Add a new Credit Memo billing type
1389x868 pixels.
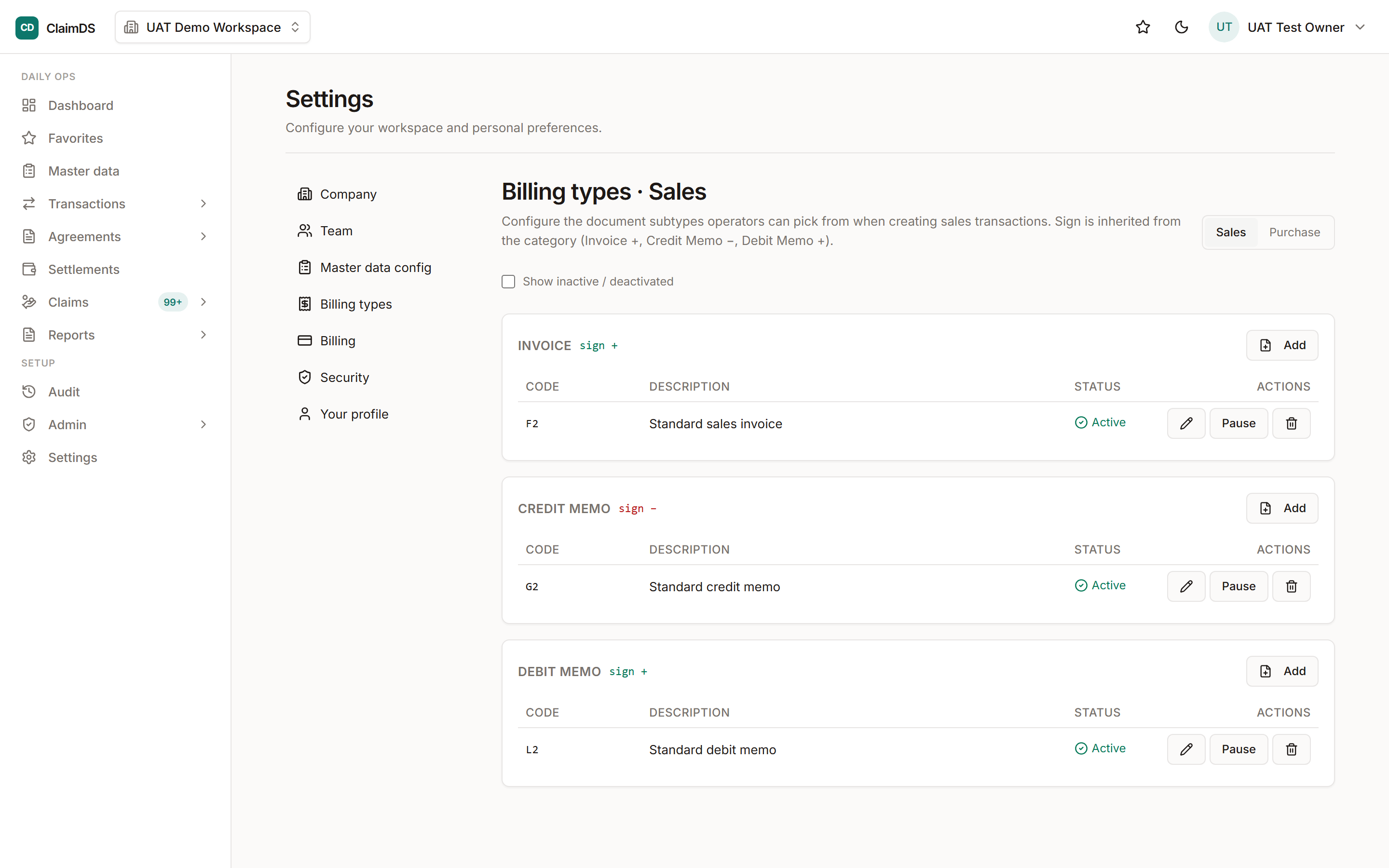click(x=1281, y=509)
